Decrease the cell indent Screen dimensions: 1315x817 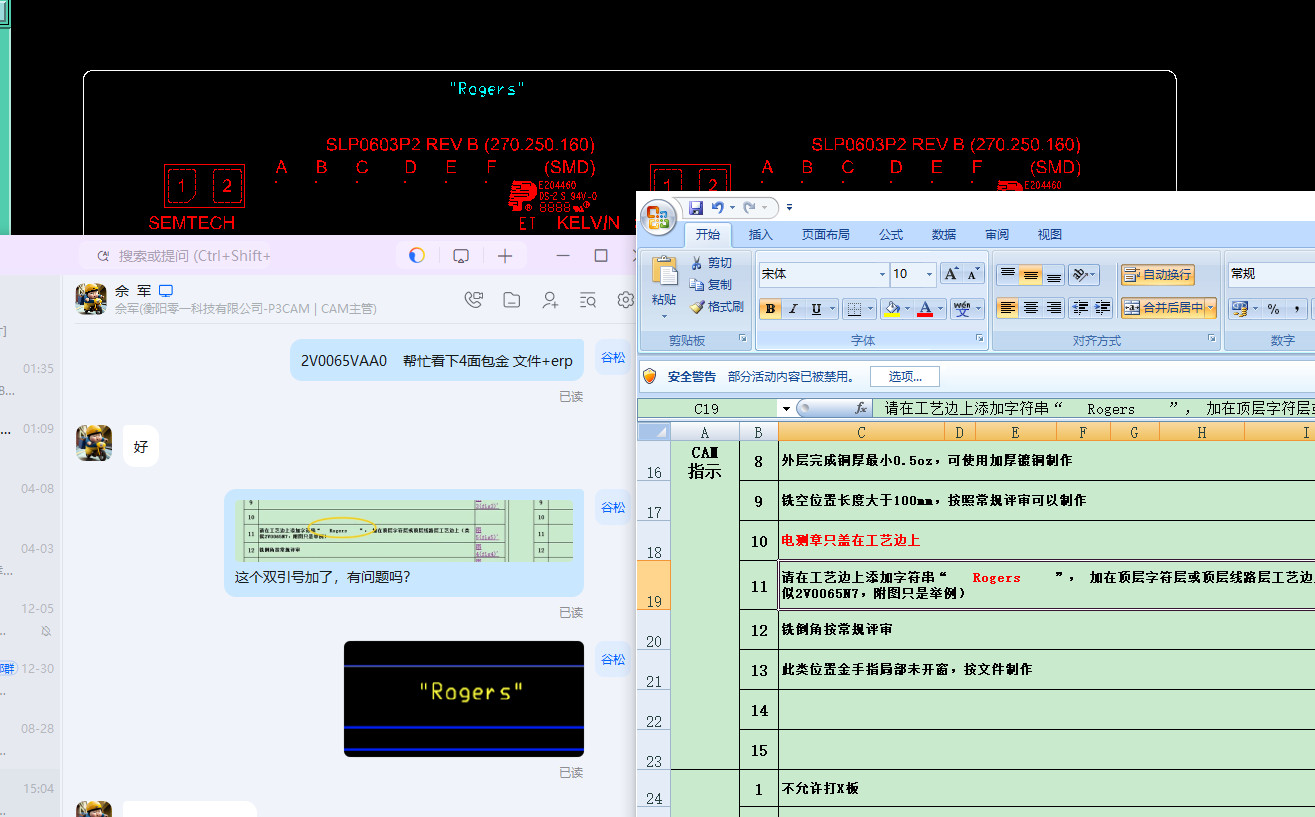tap(1080, 308)
